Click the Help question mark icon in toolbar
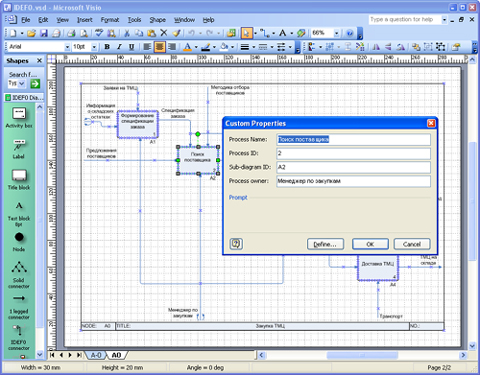Image resolution: width=480 pixels, height=375 pixels. pos(349,33)
